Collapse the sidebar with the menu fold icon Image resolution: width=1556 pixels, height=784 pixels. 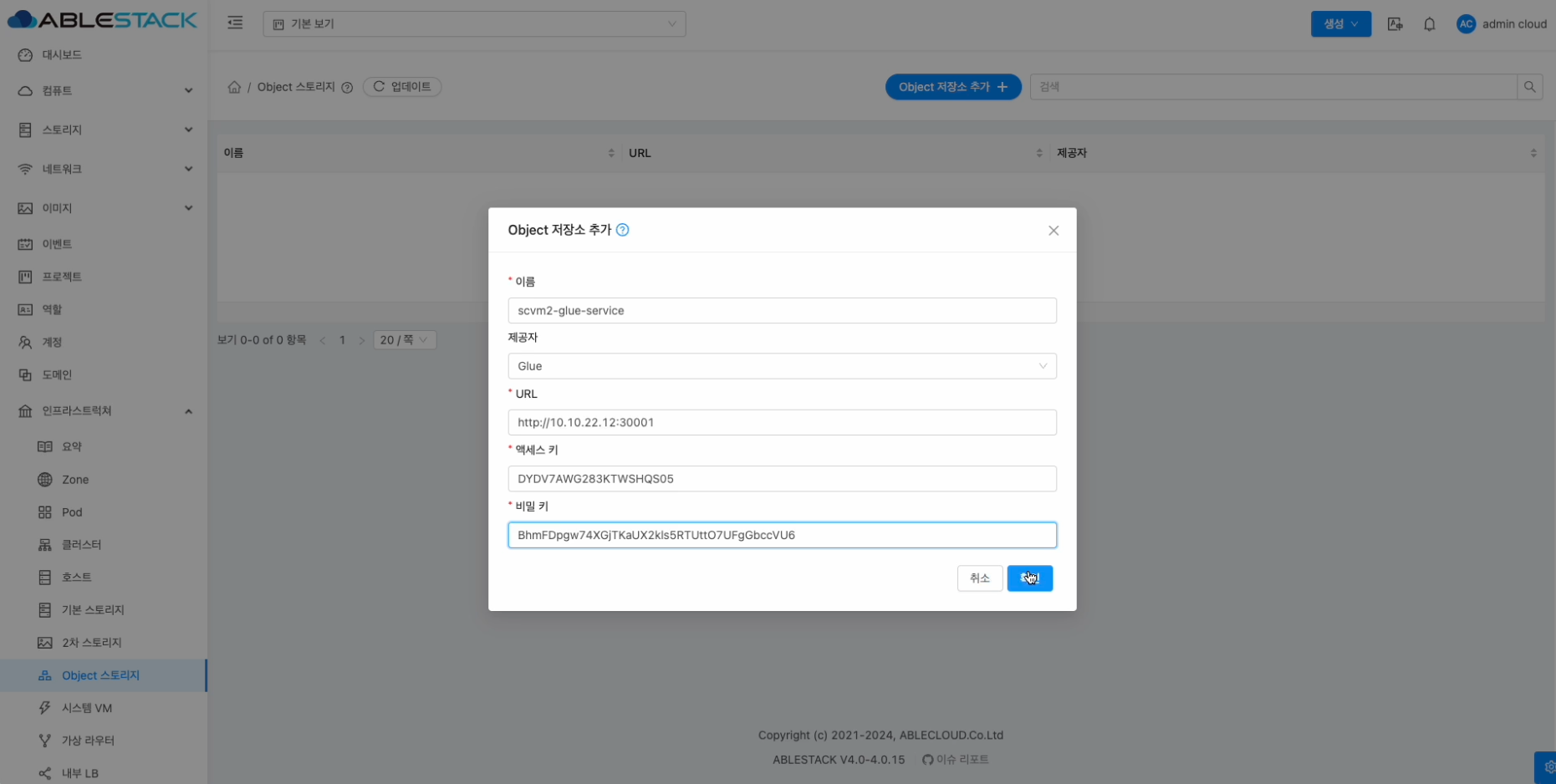(235, 23)
